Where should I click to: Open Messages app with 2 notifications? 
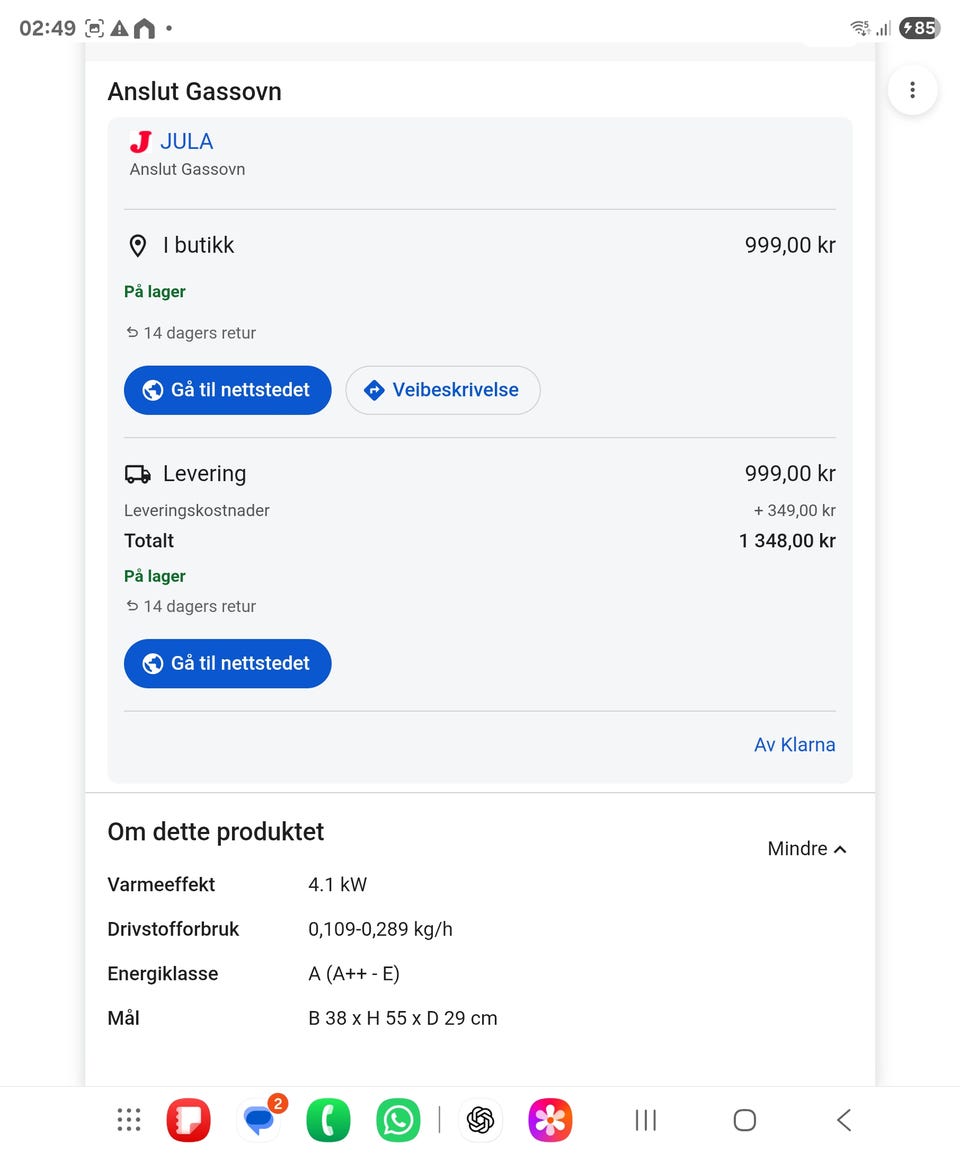pyautogui.click(x=259, y=1120)
